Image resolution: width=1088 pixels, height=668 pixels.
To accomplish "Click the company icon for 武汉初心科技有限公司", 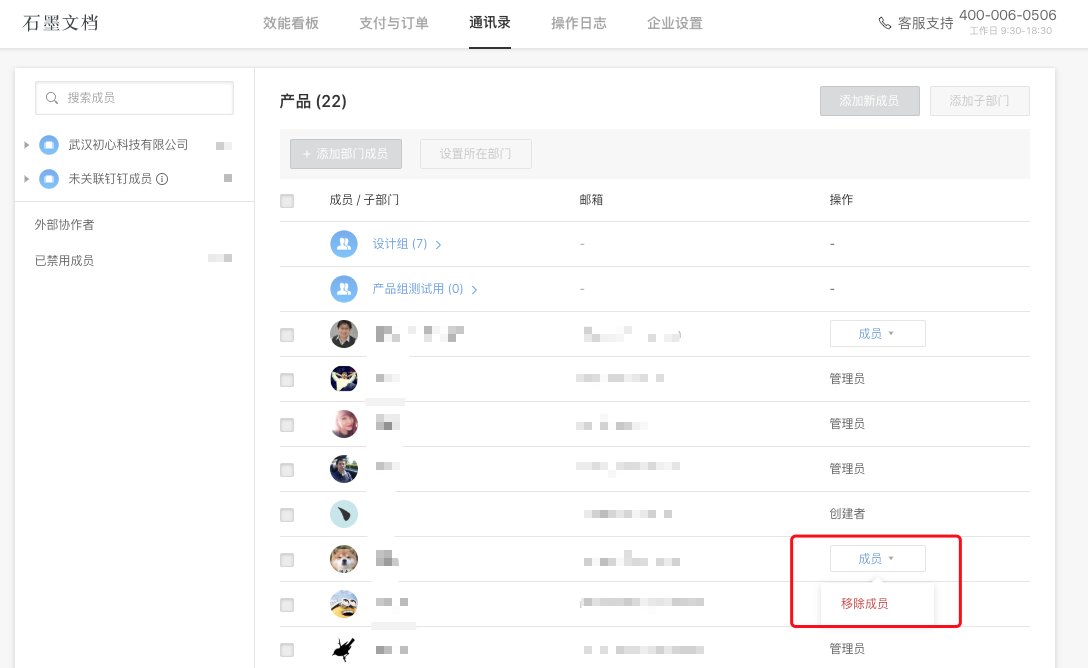I will coord(49,144).
